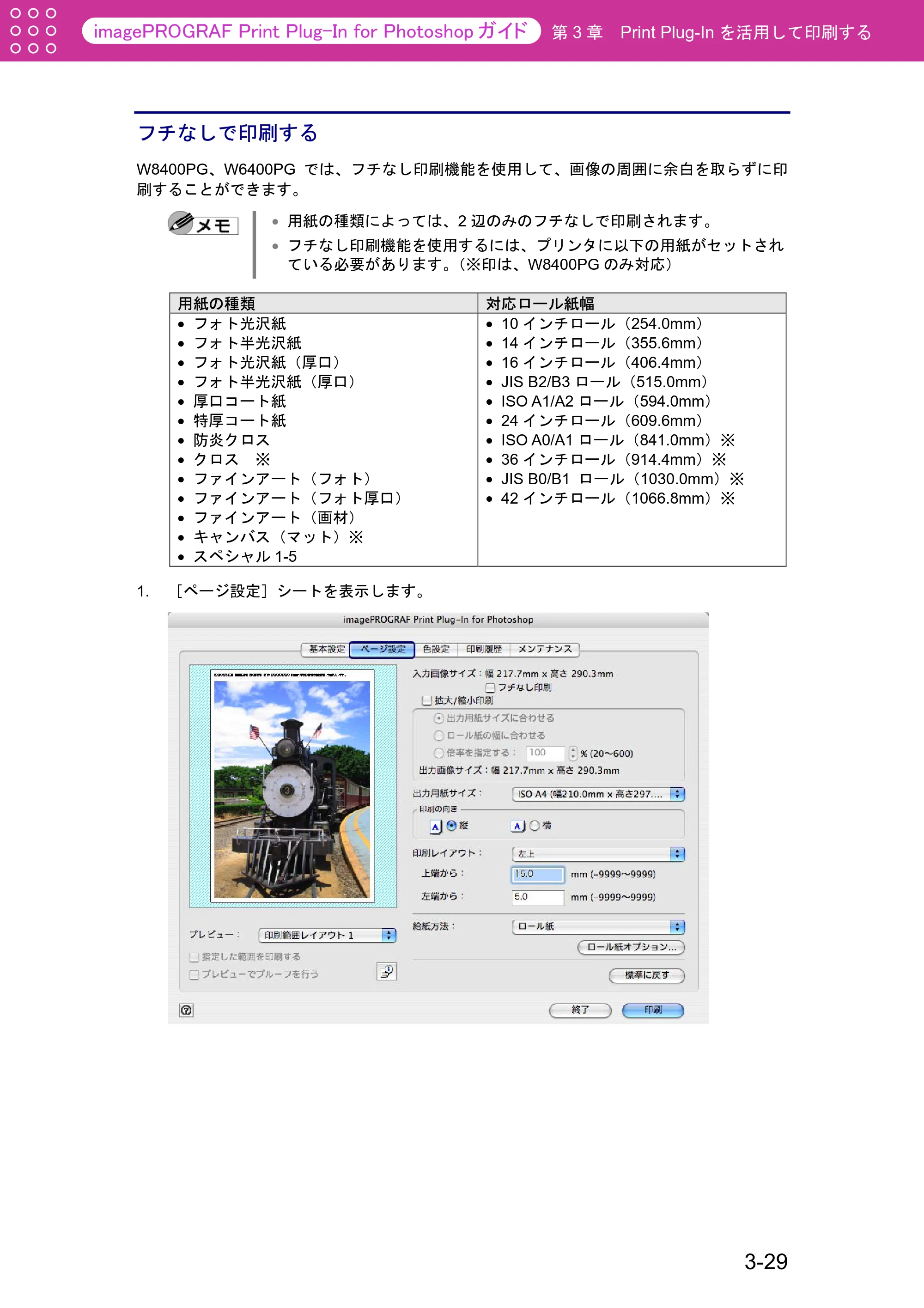Click the info document icon beside proof checkbox
Viewport: 924px width, 1308px height.
tap(387, 971)
